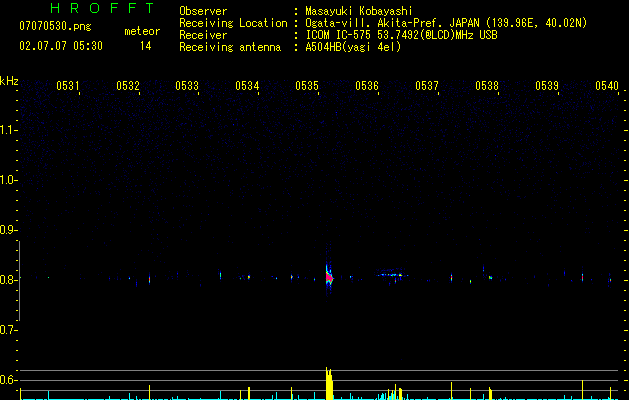This screenshot has width=629, height=400.
Task: Click the date stamp 02.07.07 05:30
Action: (x=61, y=46)
